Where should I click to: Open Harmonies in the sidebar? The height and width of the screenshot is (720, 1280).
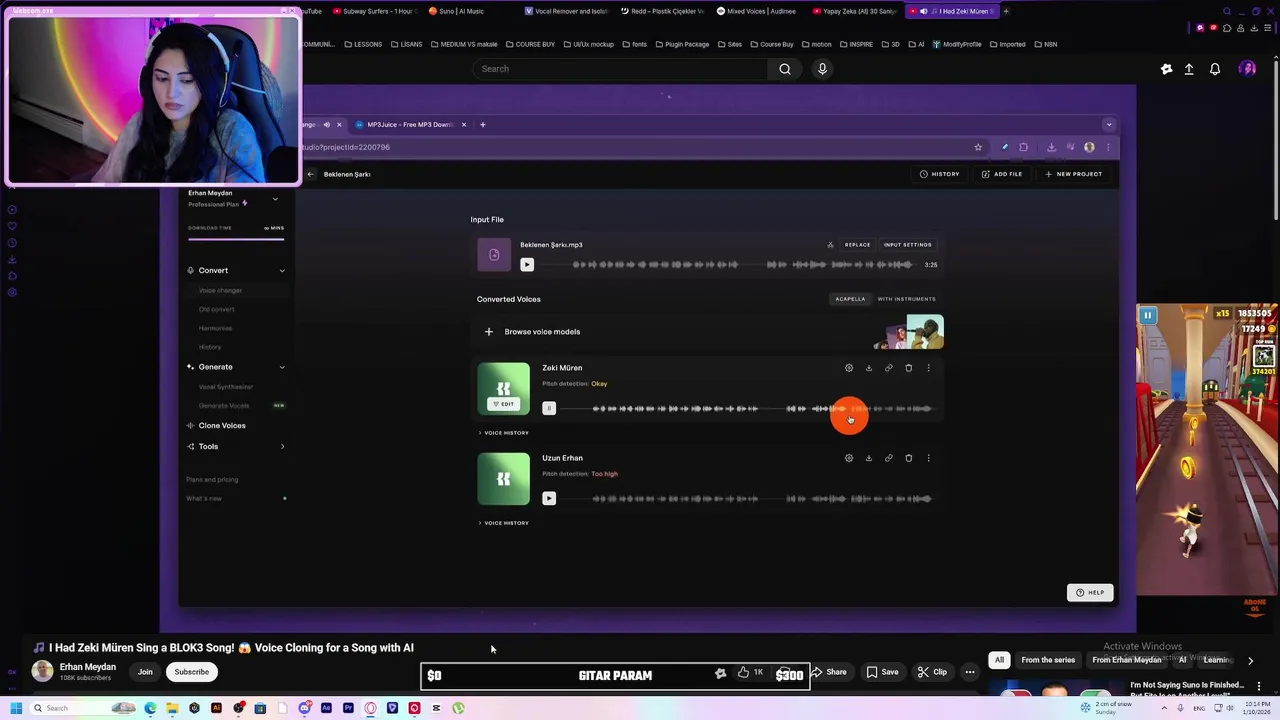[x=215, y=329]
